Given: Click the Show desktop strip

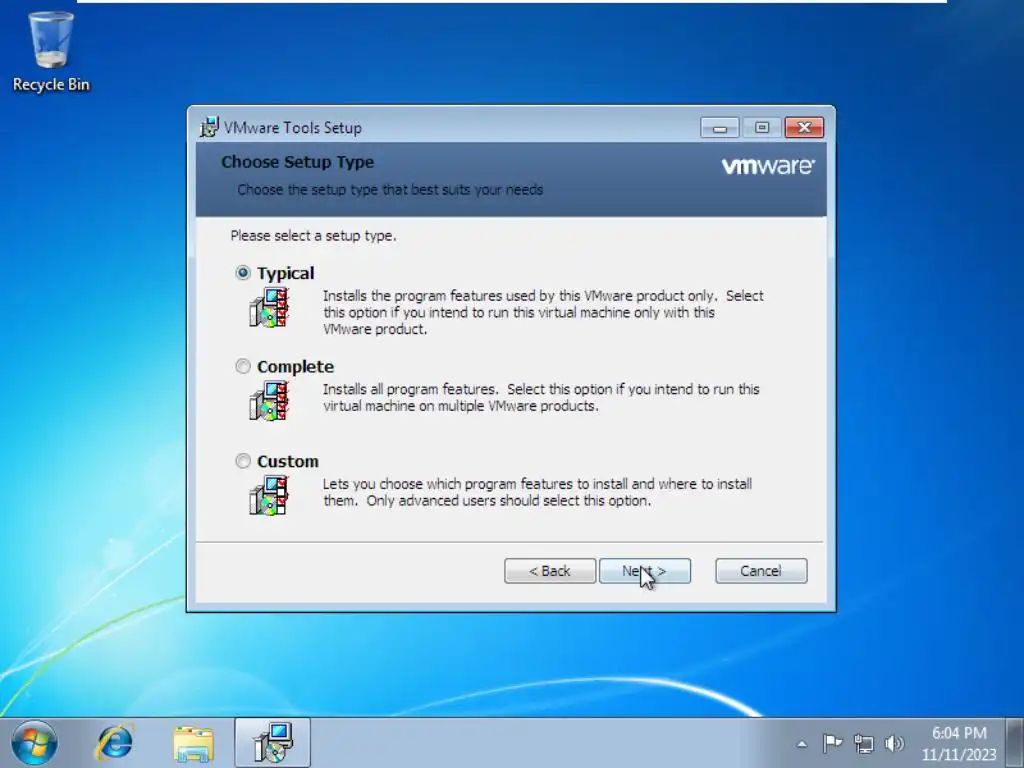Looking at the screenshot, I should [x=1015, y=743].
